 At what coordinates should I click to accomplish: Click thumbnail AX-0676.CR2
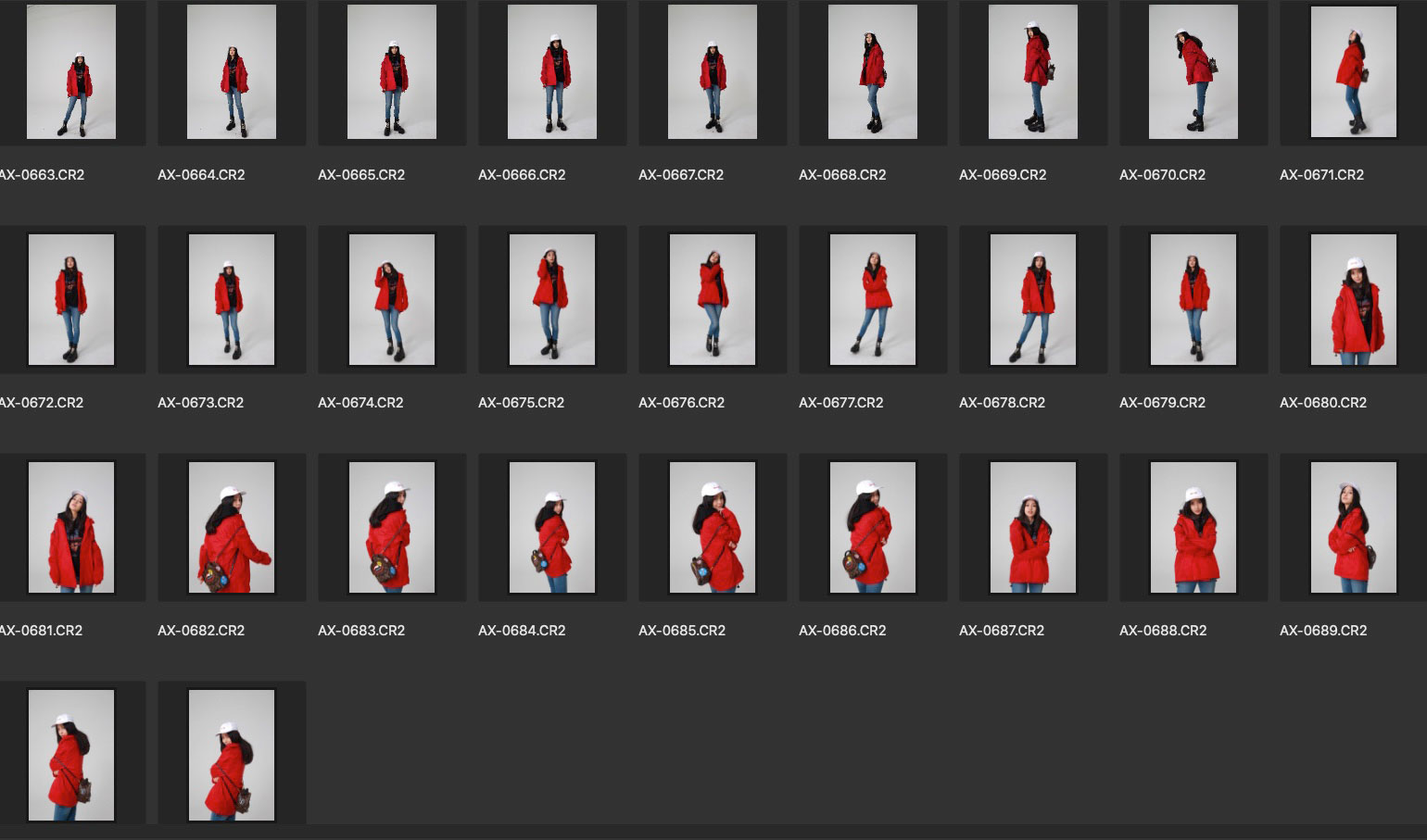coord(713,299)
